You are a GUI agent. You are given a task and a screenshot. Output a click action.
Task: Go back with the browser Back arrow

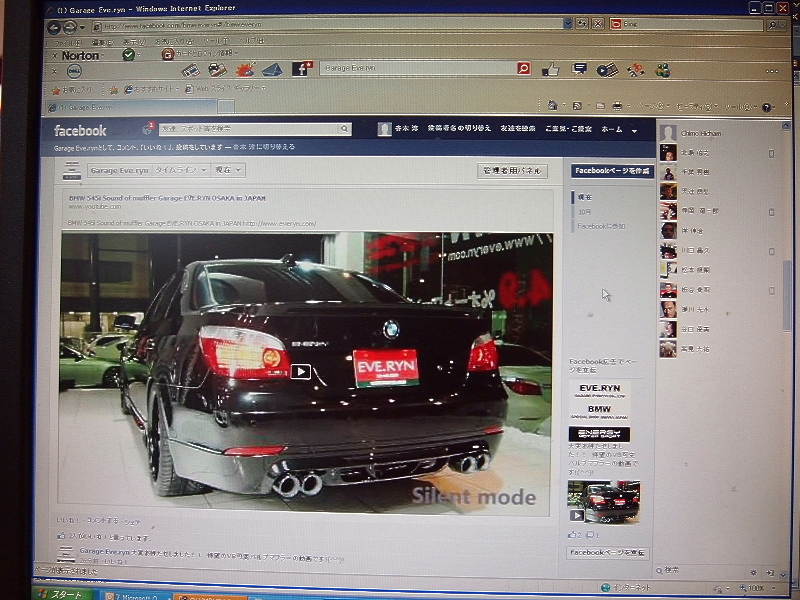coord(54,27)
